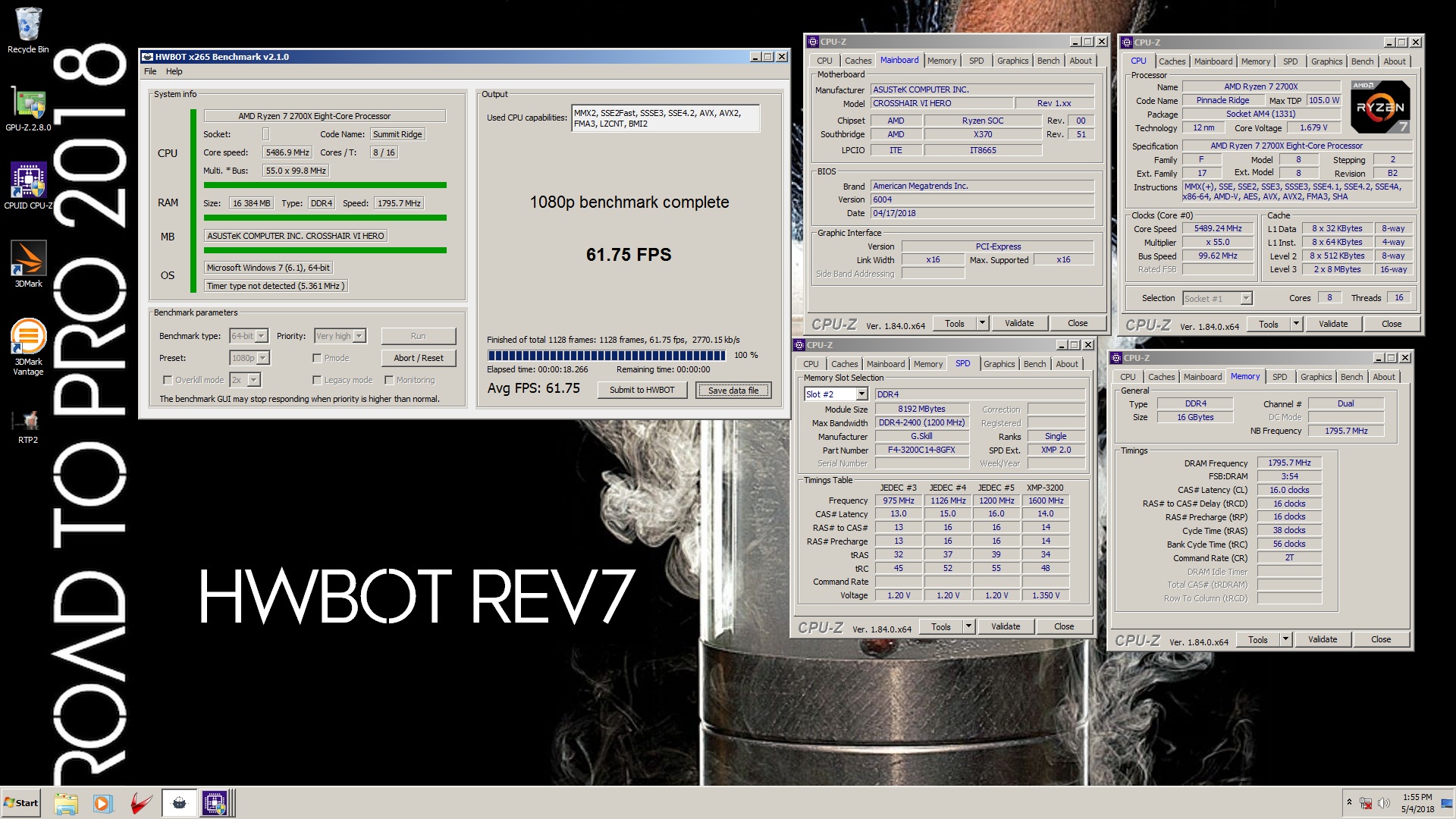Toggle the Pmode checkbox
Viewport: 1456px width, 819px height.
pos(317,358)
